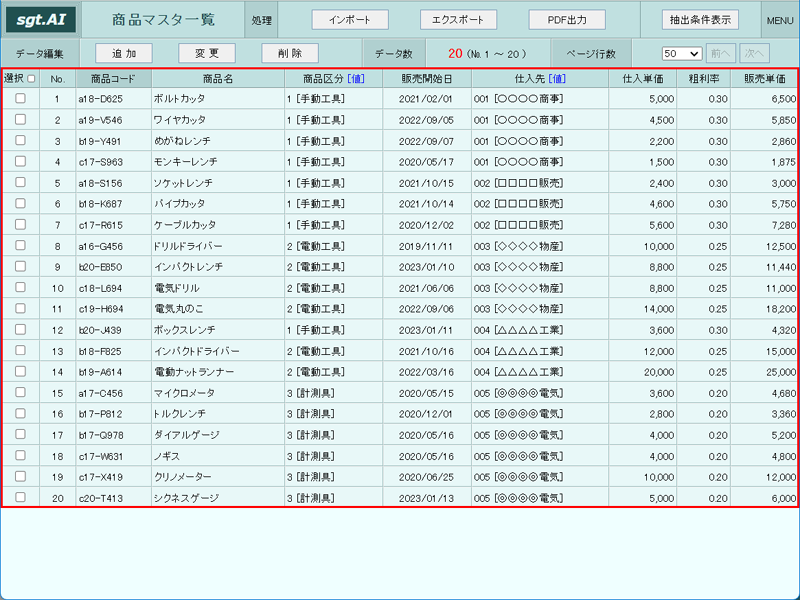
Task: Sort by the 商品コード column header
Action: [x=113, y=79]
